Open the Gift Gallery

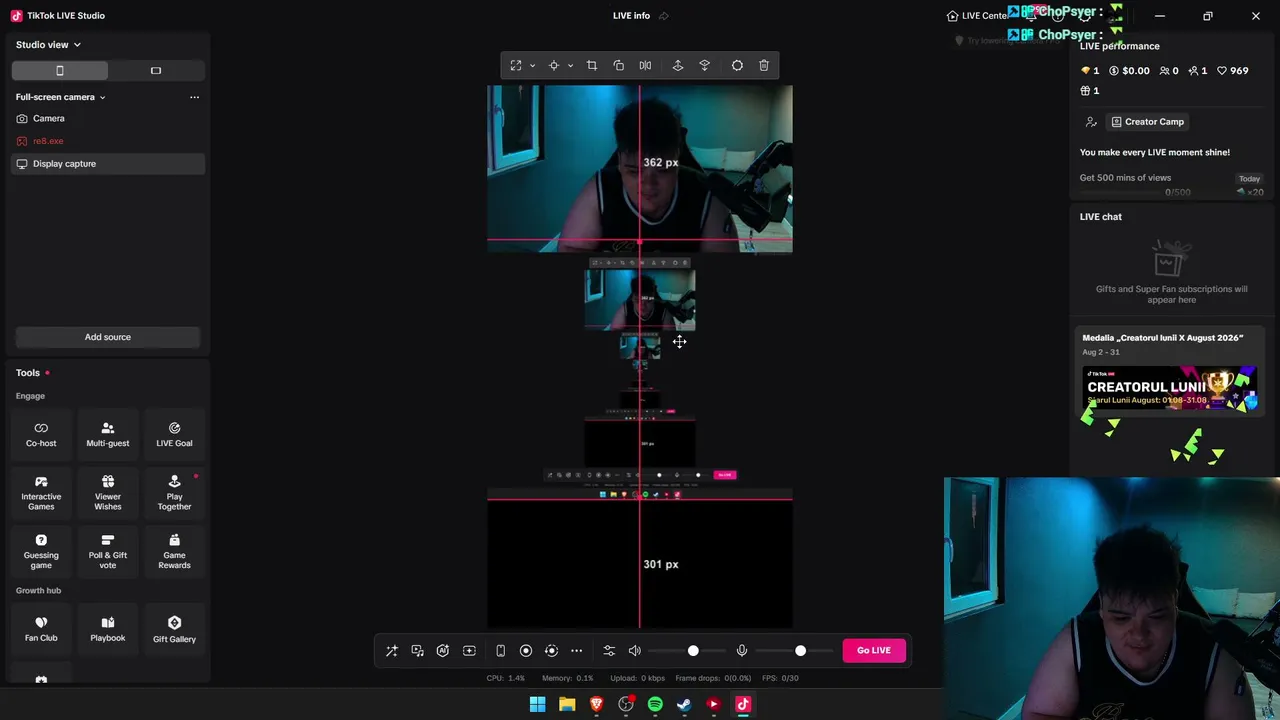pos(174,629)
